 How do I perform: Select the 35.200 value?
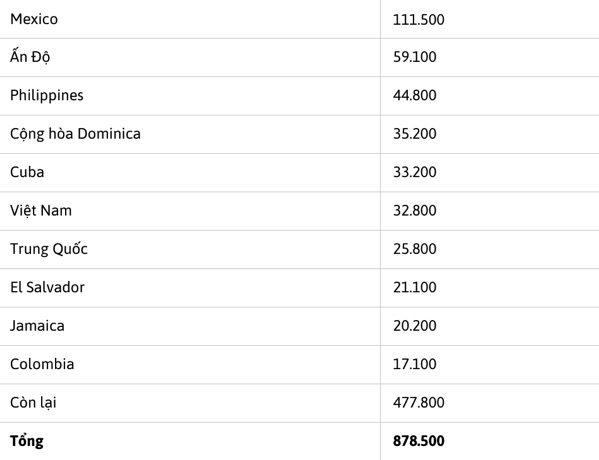[x=415, y=134]
